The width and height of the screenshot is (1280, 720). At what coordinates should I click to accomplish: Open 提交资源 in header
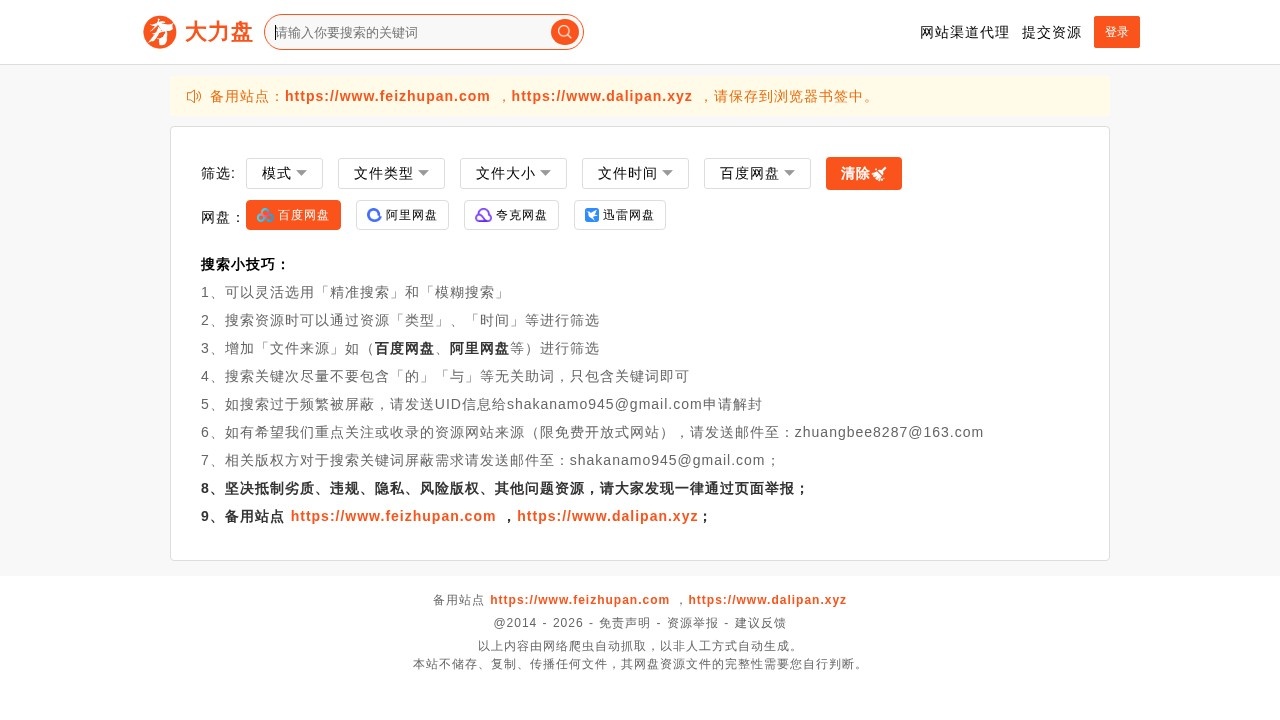[x=1051, y=32]
